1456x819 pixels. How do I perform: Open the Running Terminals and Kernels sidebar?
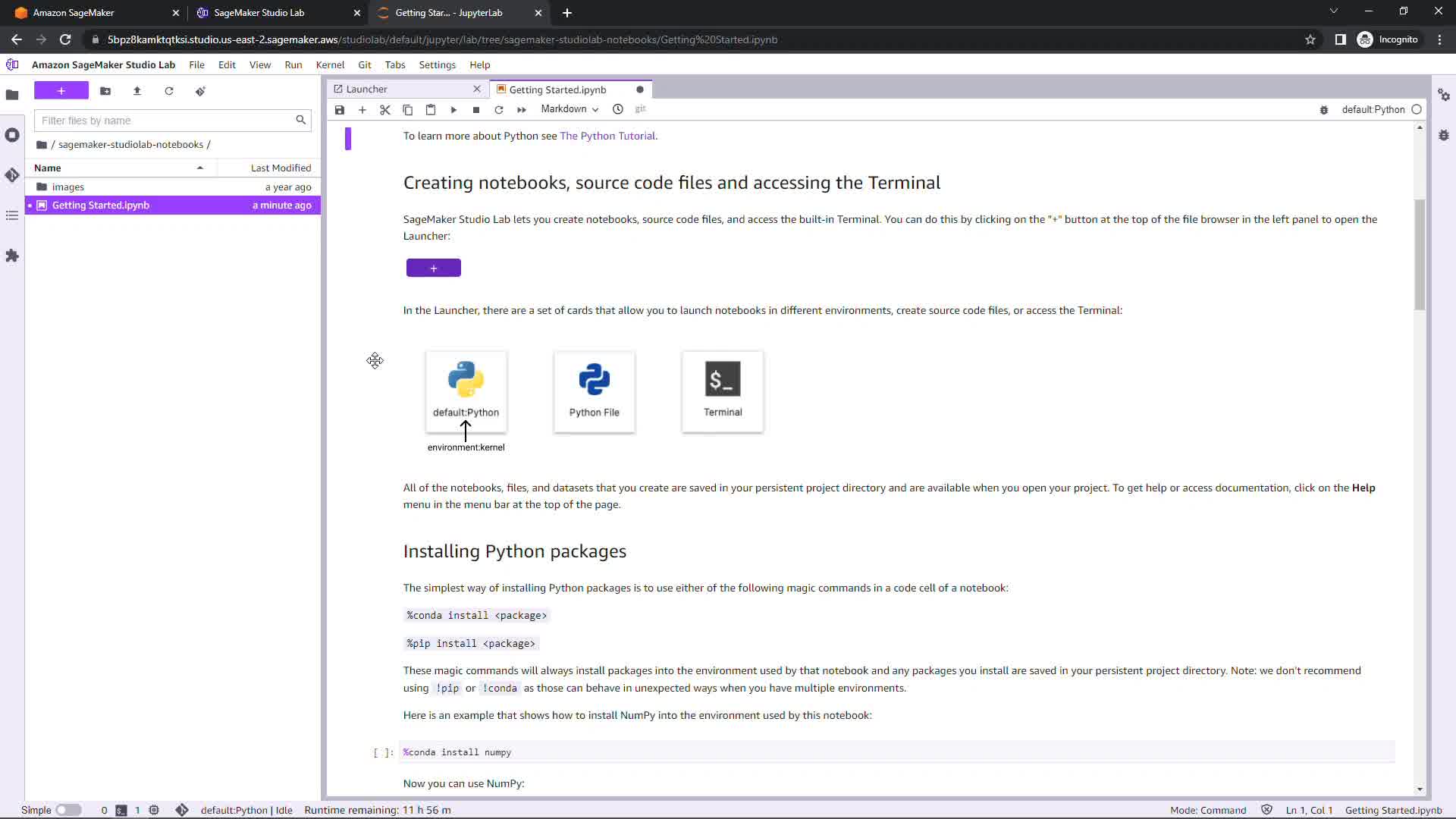pyautogui.click(x=12, y=135)
